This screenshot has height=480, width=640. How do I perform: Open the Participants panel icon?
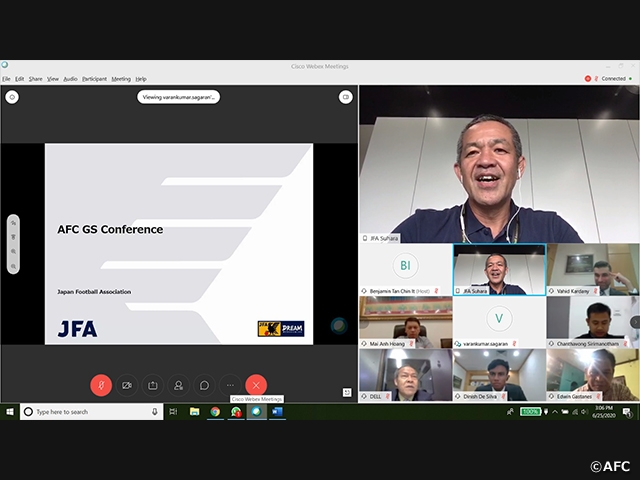179,385
